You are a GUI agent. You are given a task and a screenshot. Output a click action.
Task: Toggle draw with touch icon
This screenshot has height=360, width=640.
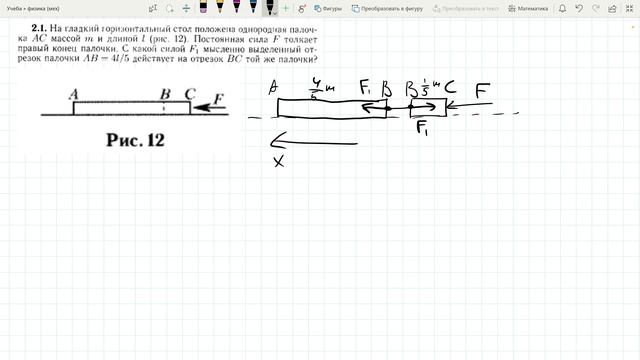pyautogui.click(x=302, y=8)
